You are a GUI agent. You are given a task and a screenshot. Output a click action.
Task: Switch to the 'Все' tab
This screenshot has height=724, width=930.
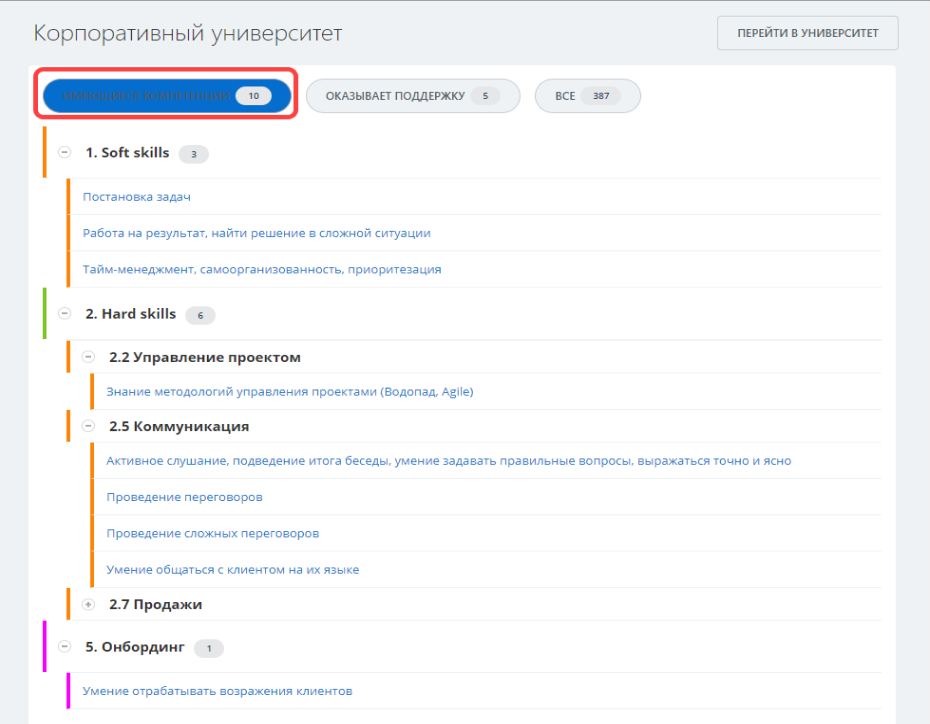coord(587,95)
